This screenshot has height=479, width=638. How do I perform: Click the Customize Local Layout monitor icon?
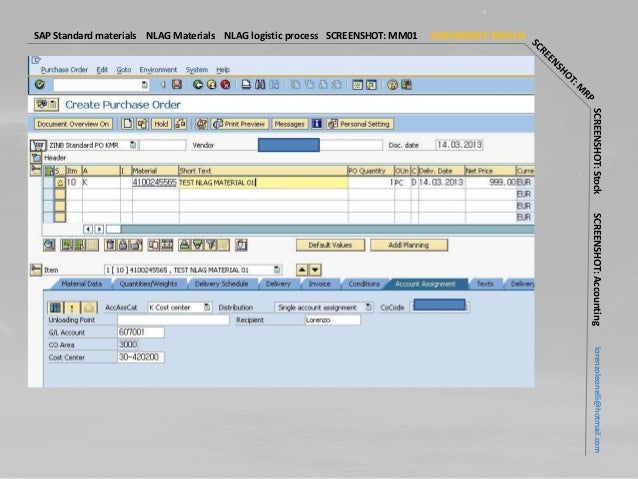click(406, 85)
